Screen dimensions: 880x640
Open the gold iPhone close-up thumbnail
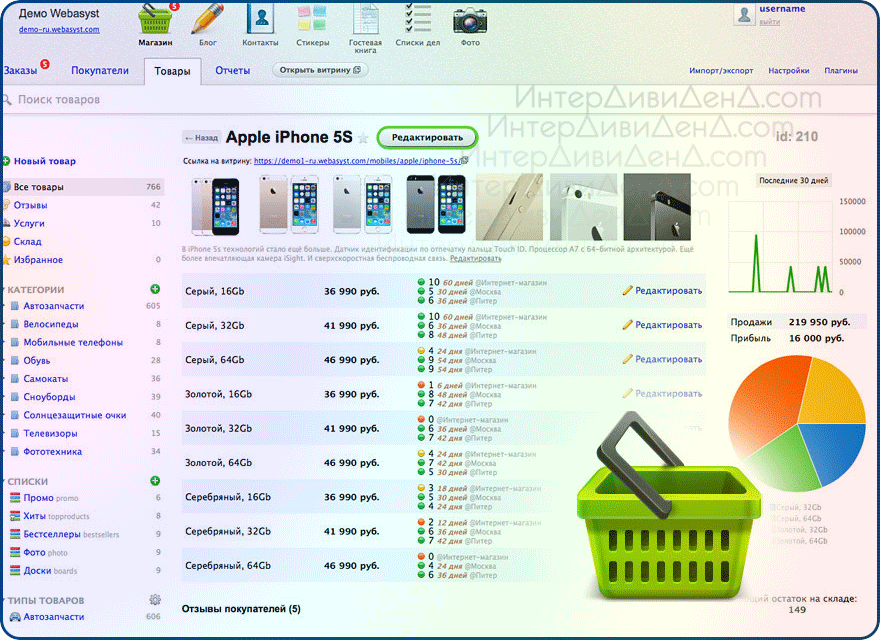[x=509, y=207]
